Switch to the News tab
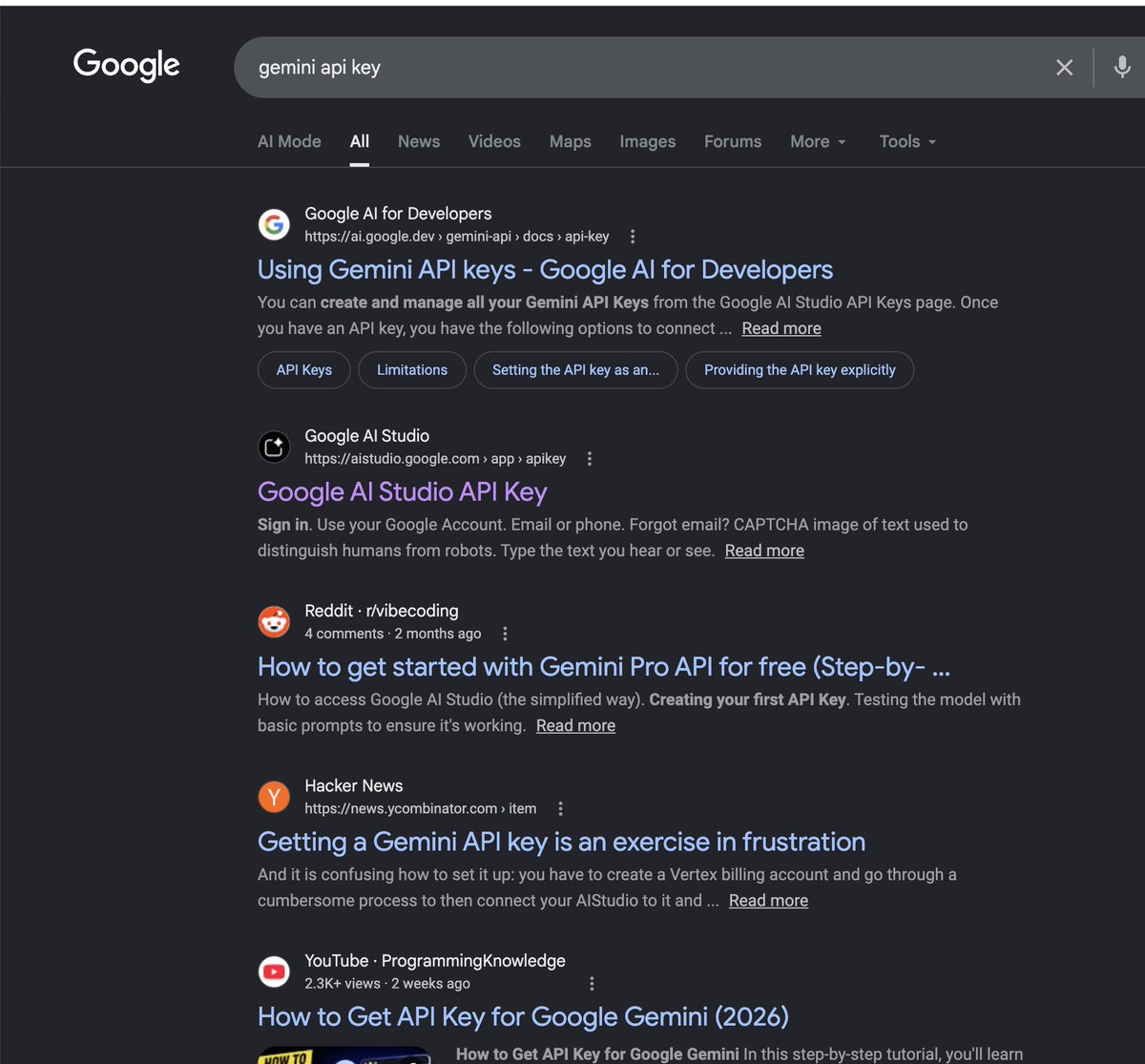This screenshot has height=1064, width=1145. 419,141
